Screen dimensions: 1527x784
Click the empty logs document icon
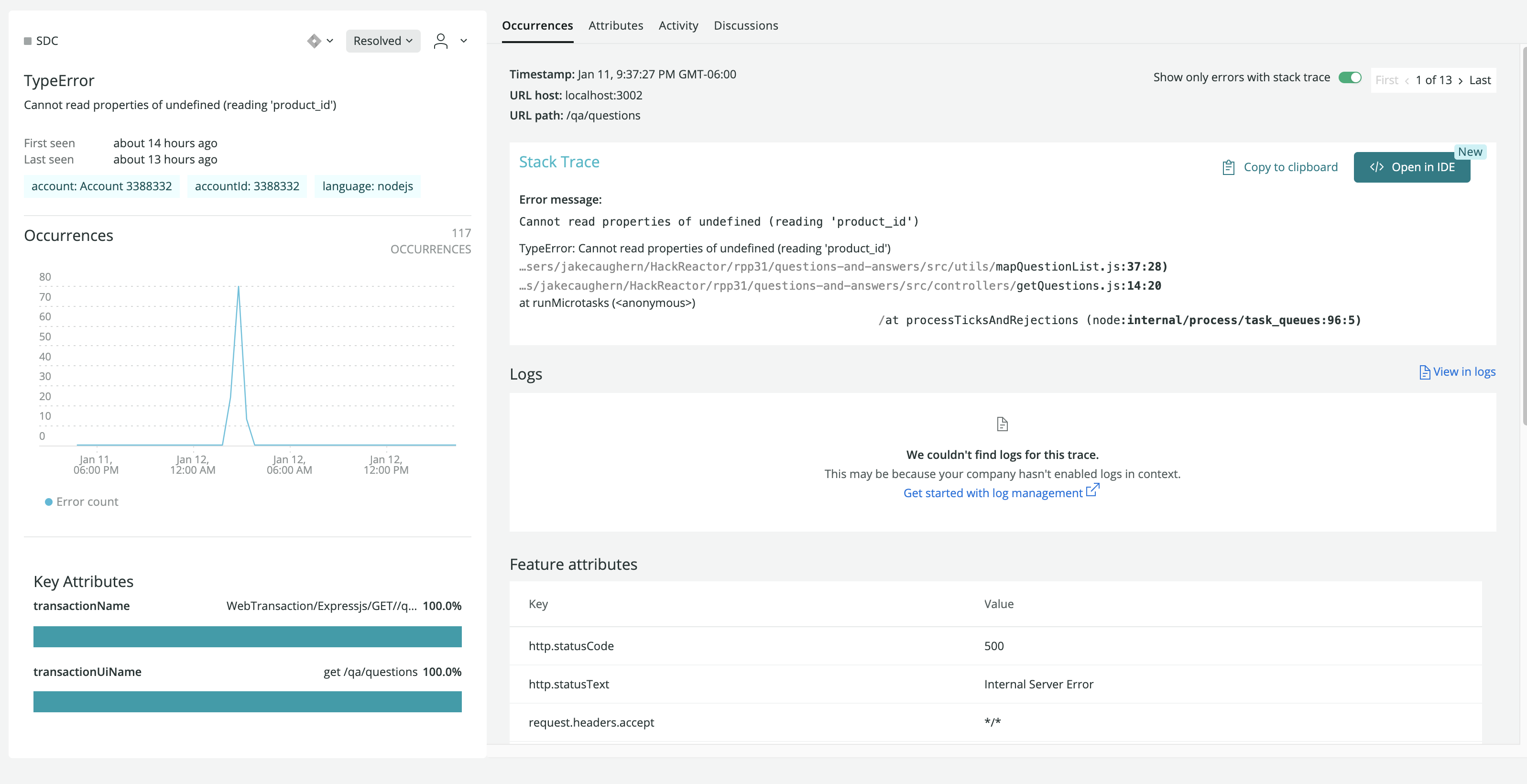click(x=1003, y=425)
